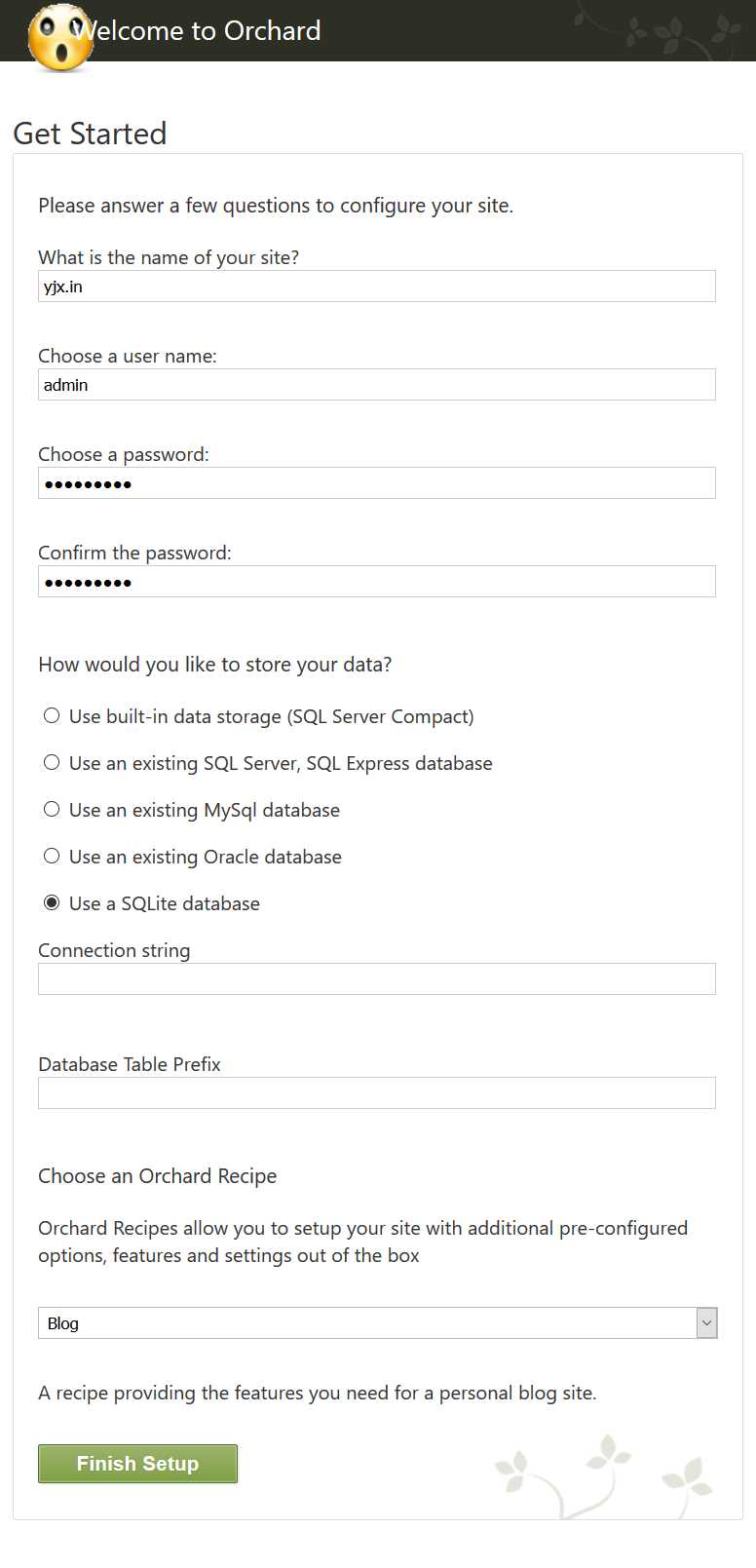Focus the site name field containing yjx.in

pyautogui.click(x=377, y=287)
